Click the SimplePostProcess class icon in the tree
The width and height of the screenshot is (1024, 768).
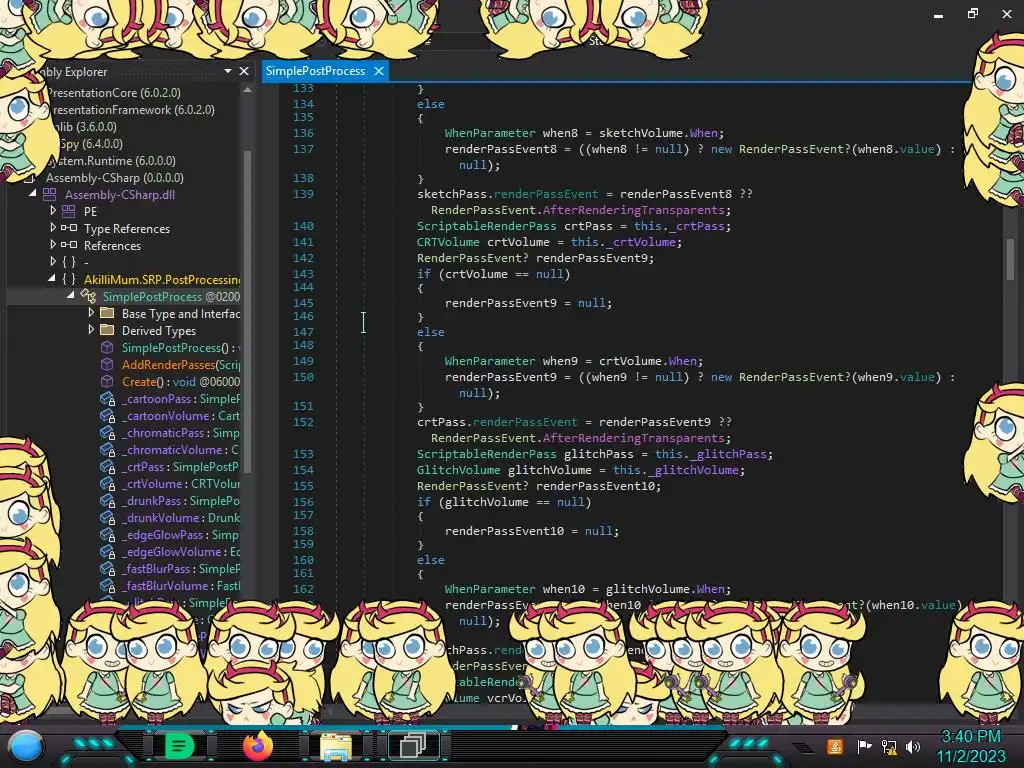[x=88, y=296]
